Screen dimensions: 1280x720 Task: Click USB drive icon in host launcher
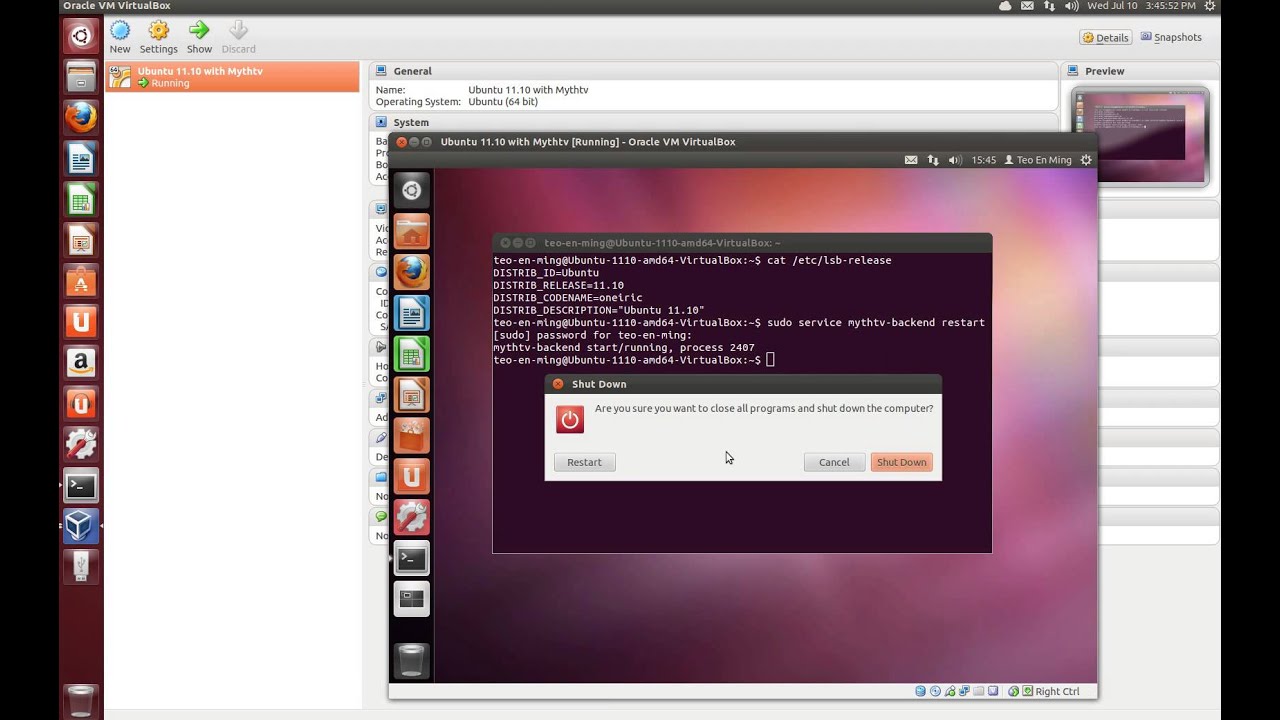81,566
